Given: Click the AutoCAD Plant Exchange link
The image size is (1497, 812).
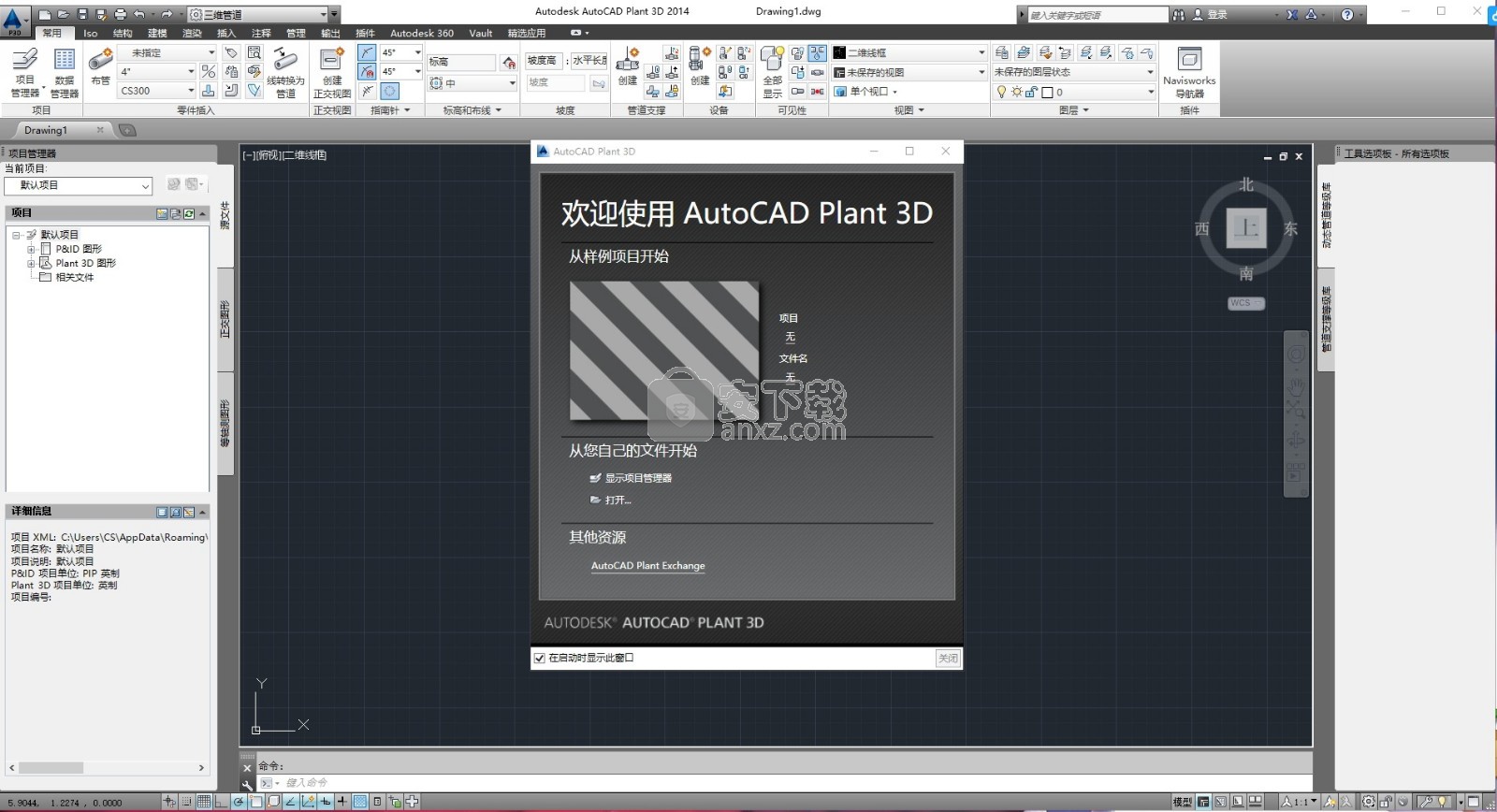Looking at the screenshot, I should click(x=647, y=566).
